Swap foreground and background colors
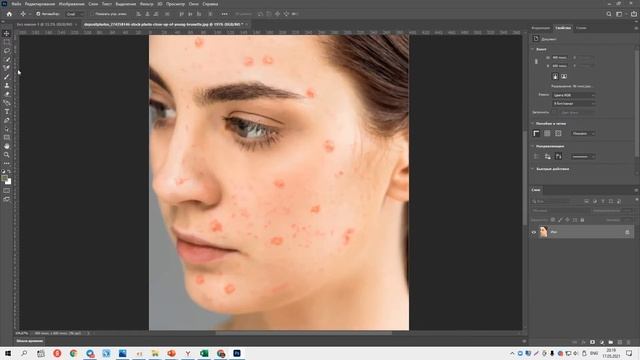Viewport: 640px width, 360px height. [x=10, y=171]
